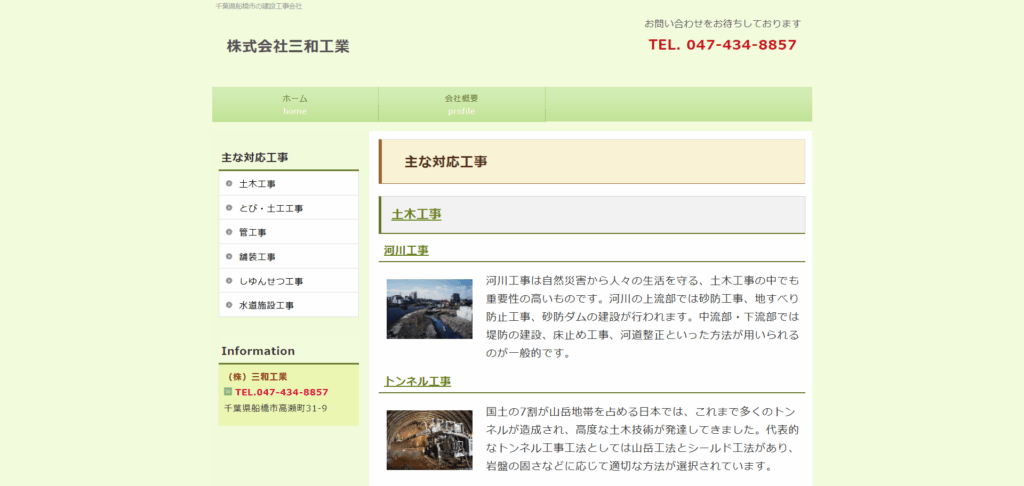The width and height of the screenshot is (1024, 486).
Task: Select 水道施設工事 in the sidebar menu
Action: (x=266, y=305)
